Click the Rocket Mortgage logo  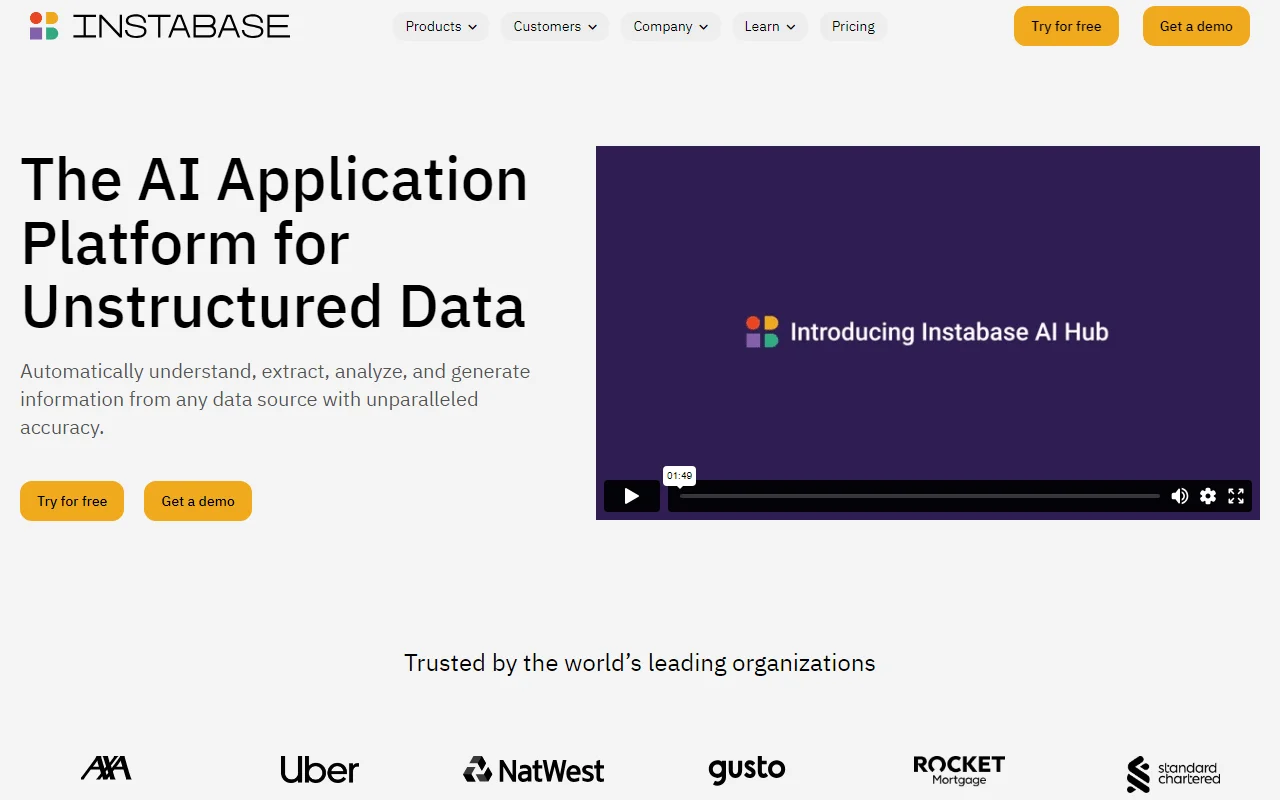959,770
